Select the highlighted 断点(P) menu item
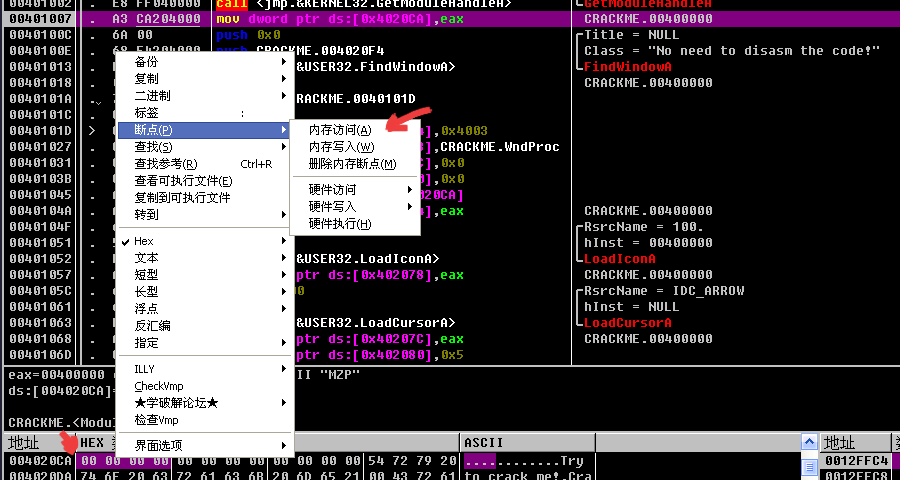Viewport: 900px width, 480px height. click(x=205, y=130)
